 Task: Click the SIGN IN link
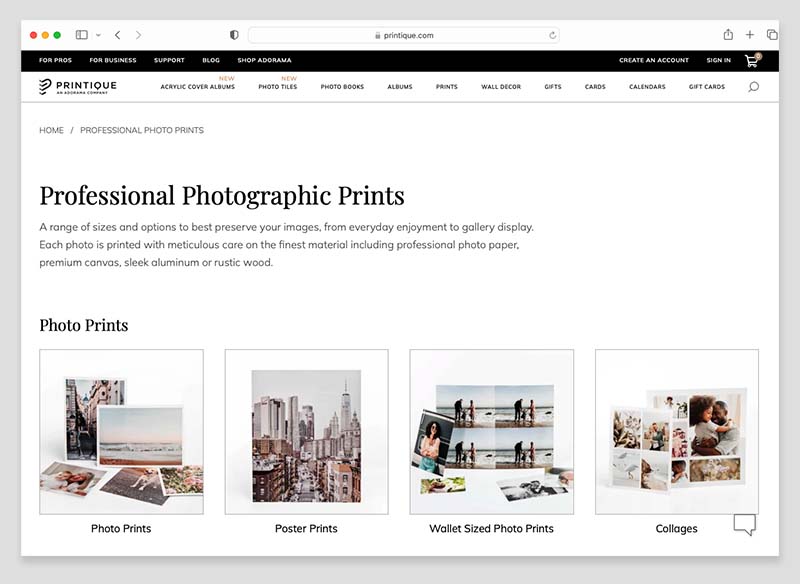point(718,60)
